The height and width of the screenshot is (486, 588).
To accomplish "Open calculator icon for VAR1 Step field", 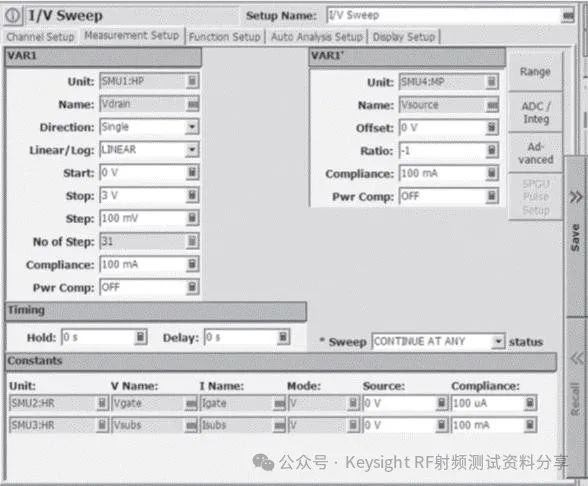I will pyautogui.click(x=192, y=218).
